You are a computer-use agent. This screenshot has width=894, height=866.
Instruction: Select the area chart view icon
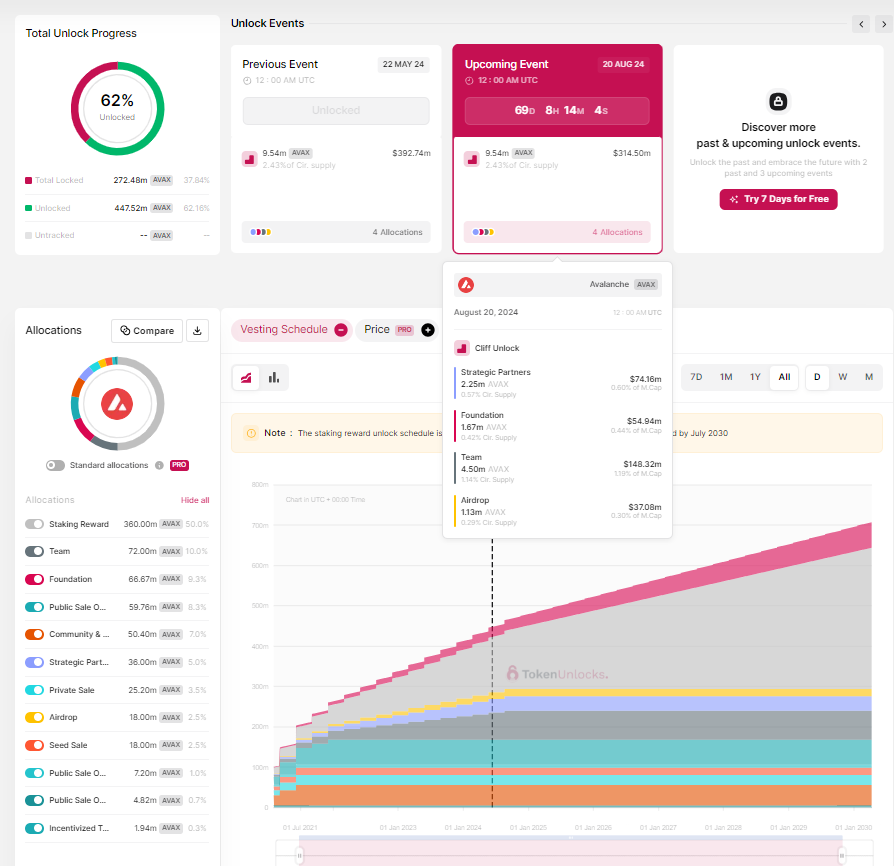pos(245,377)
